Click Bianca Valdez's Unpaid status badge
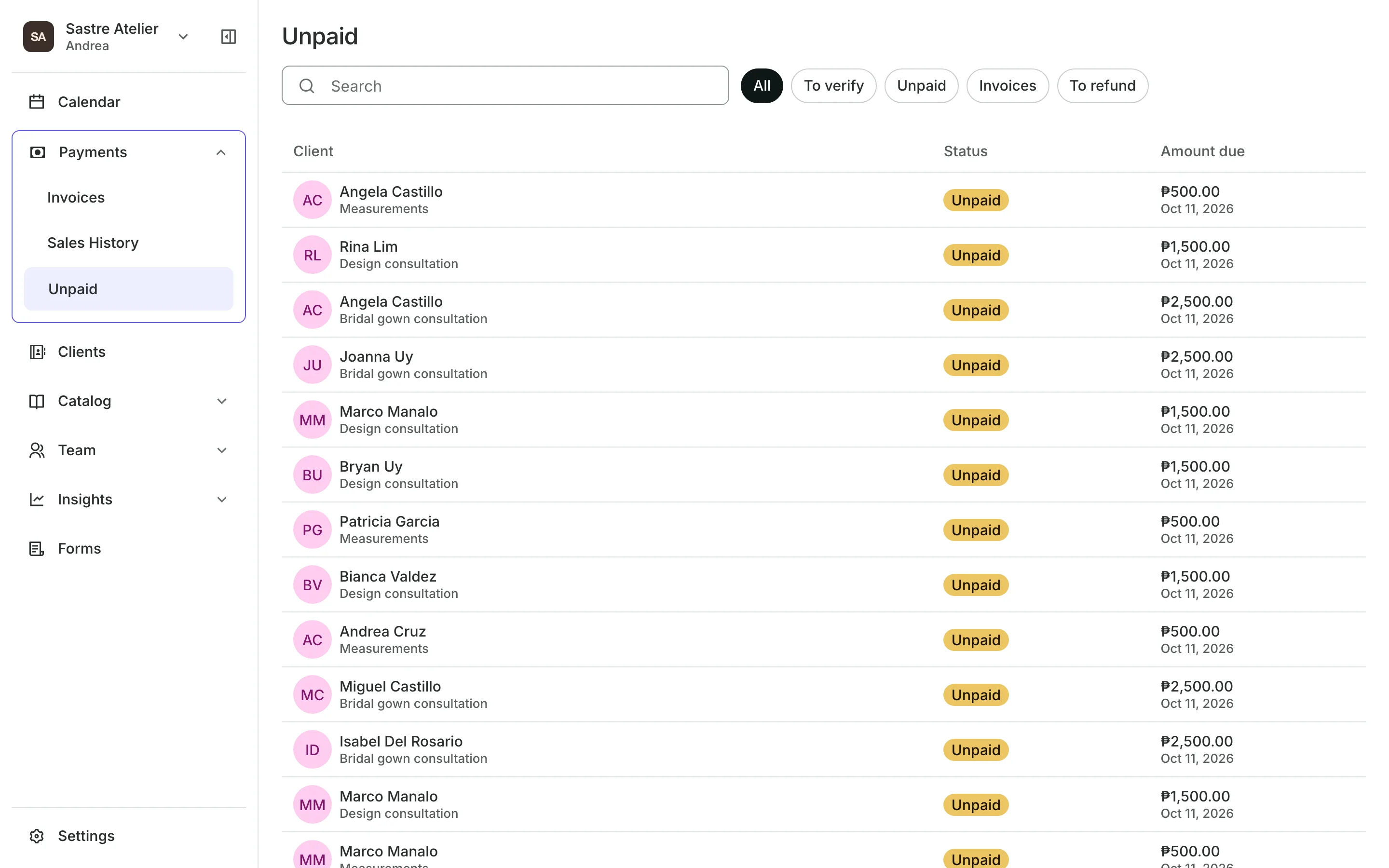The image size is (1389, 868). pyautogui.click(x=976, y=585)
